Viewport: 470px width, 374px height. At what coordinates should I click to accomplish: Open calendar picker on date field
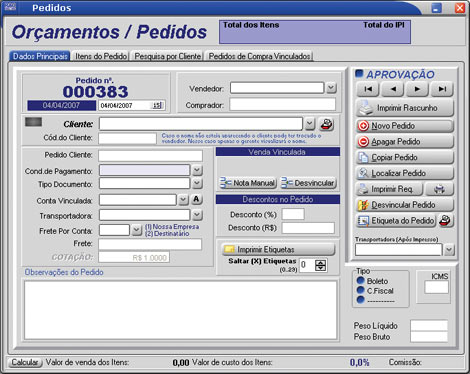(157, 105)
